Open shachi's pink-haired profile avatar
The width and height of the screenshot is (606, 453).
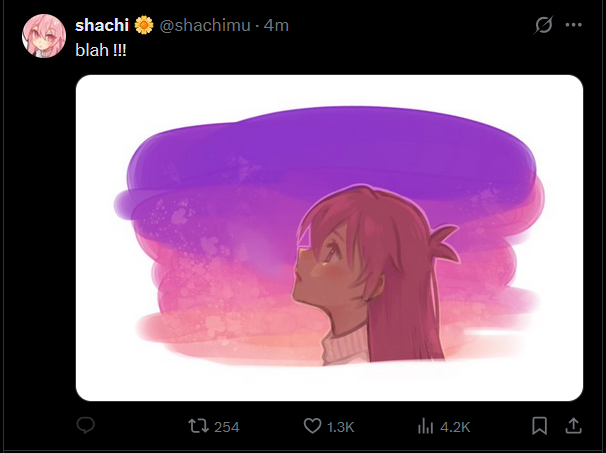point(44,35)
